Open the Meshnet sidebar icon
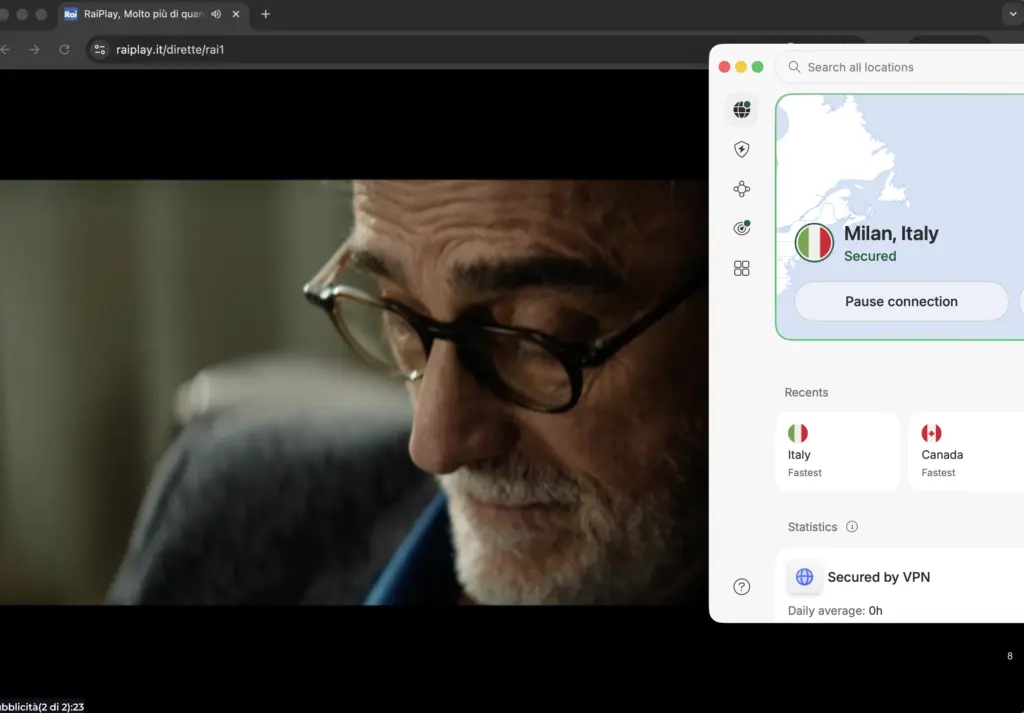 pos(741,189)
